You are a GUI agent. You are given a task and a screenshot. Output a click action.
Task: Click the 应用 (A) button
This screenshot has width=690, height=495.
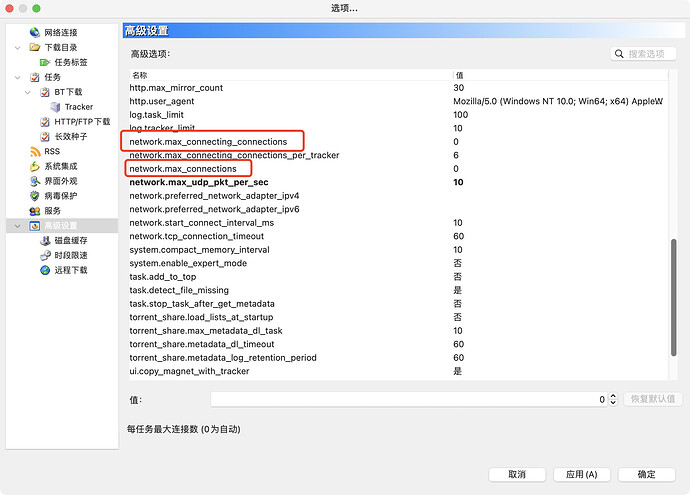pyautogui.click(x=580, y=474)
